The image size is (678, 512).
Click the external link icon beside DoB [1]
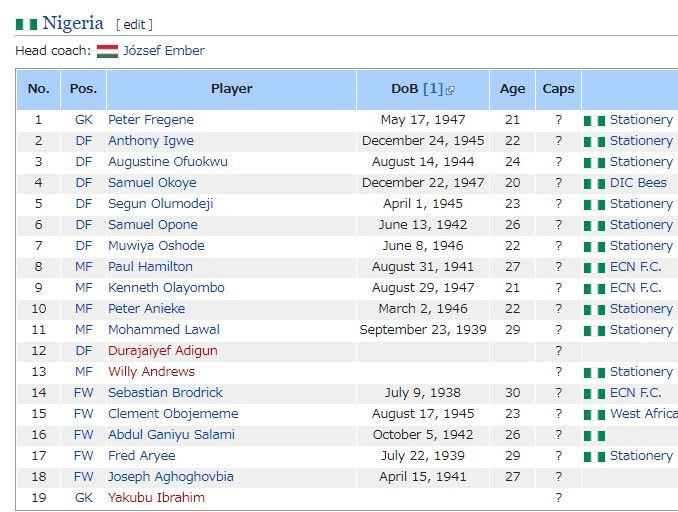450,90
